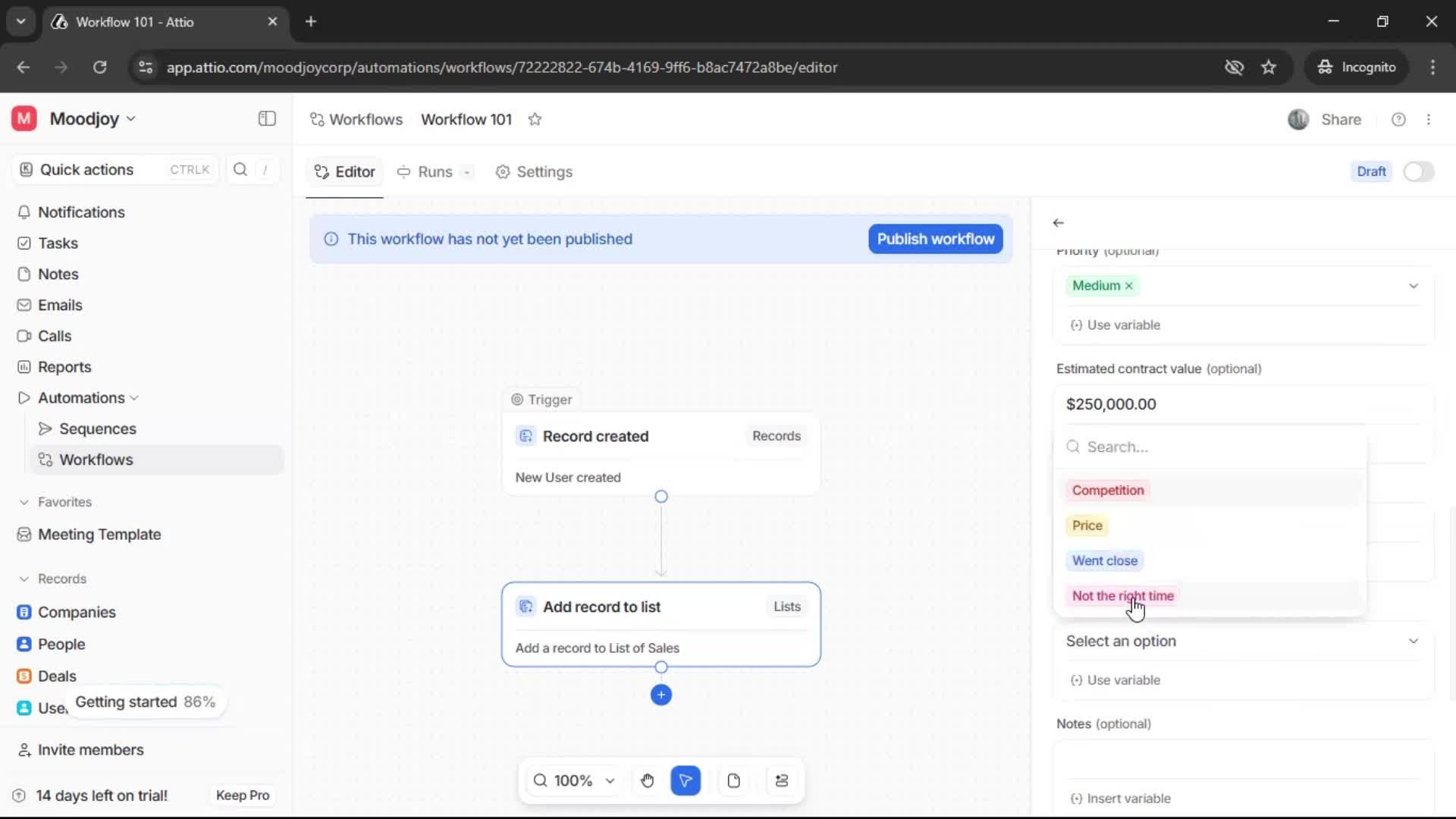
Task: Select the Went close option
Action: tap(1105, 560)
